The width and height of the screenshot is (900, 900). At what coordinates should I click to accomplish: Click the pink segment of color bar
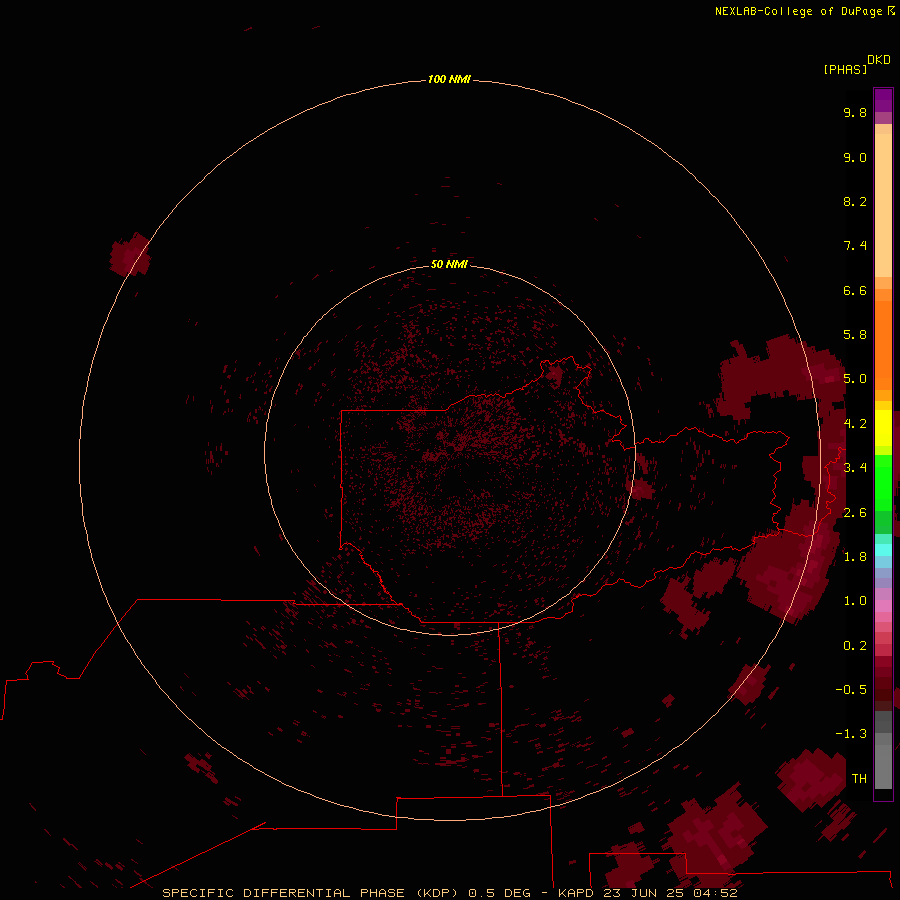click(x=883, y=606)
